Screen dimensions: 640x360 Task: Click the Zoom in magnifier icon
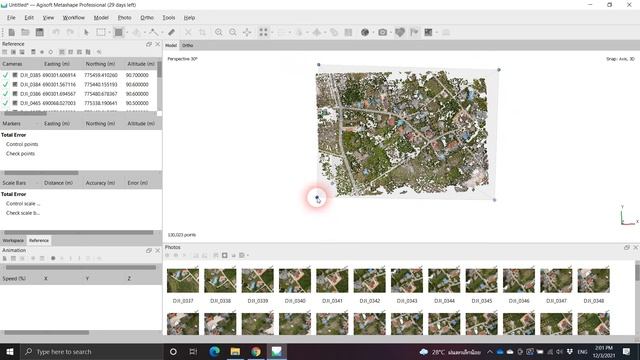click(x=219, y=32)
